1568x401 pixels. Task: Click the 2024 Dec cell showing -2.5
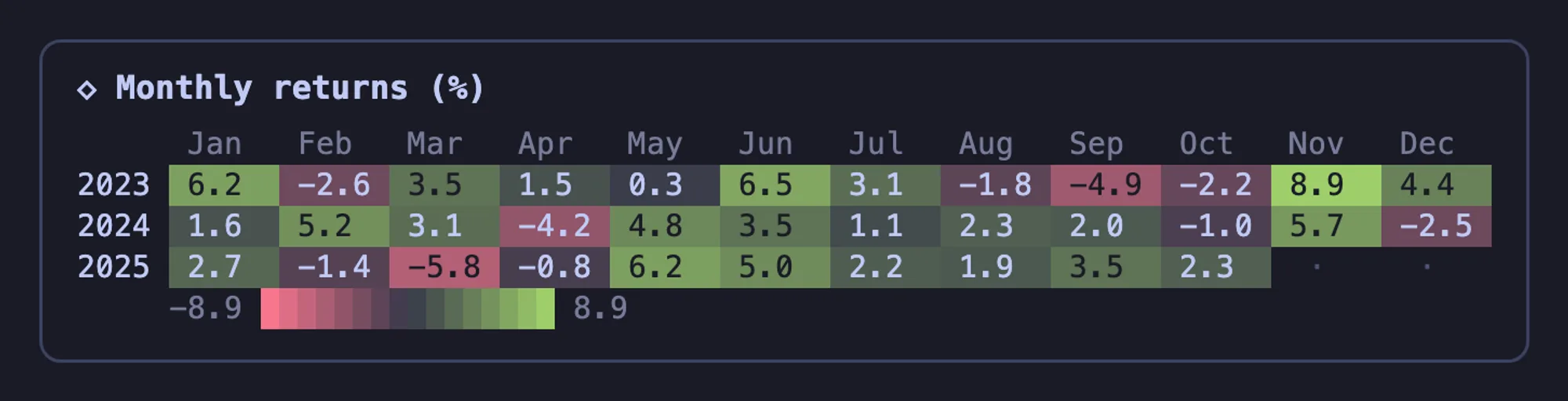(1436, 226)
